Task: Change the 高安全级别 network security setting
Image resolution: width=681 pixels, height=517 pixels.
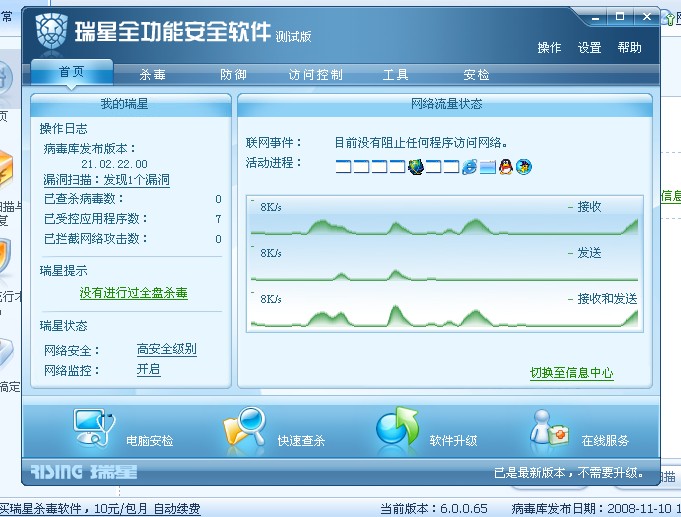Action: coord(167,349)
